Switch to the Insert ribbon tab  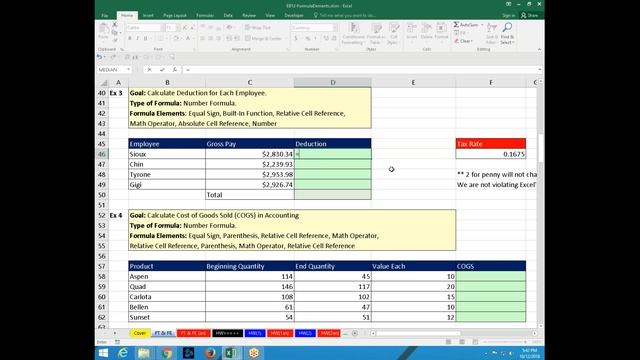pos(148,16)
